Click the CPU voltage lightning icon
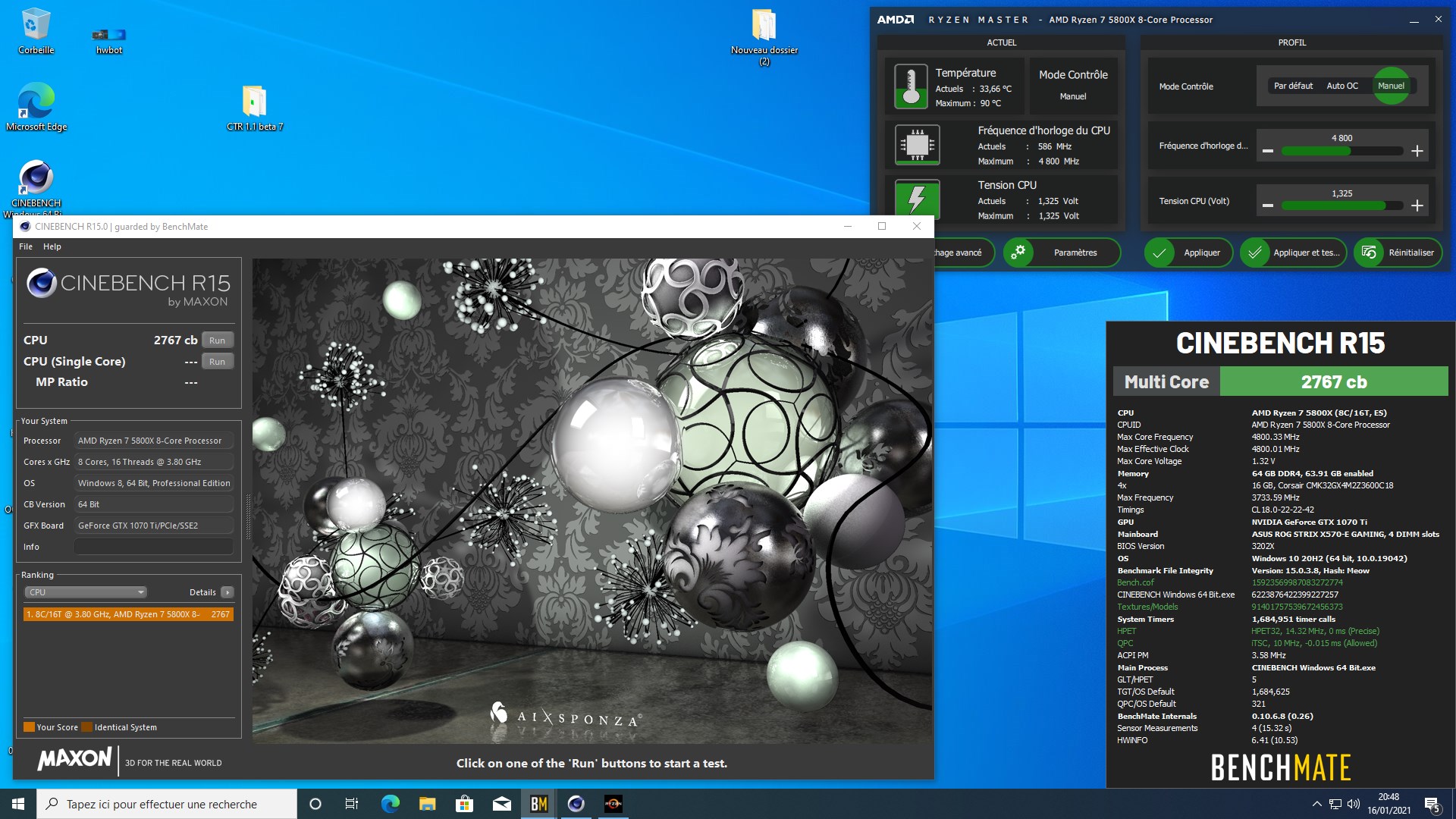 click(x=918, y=199)
